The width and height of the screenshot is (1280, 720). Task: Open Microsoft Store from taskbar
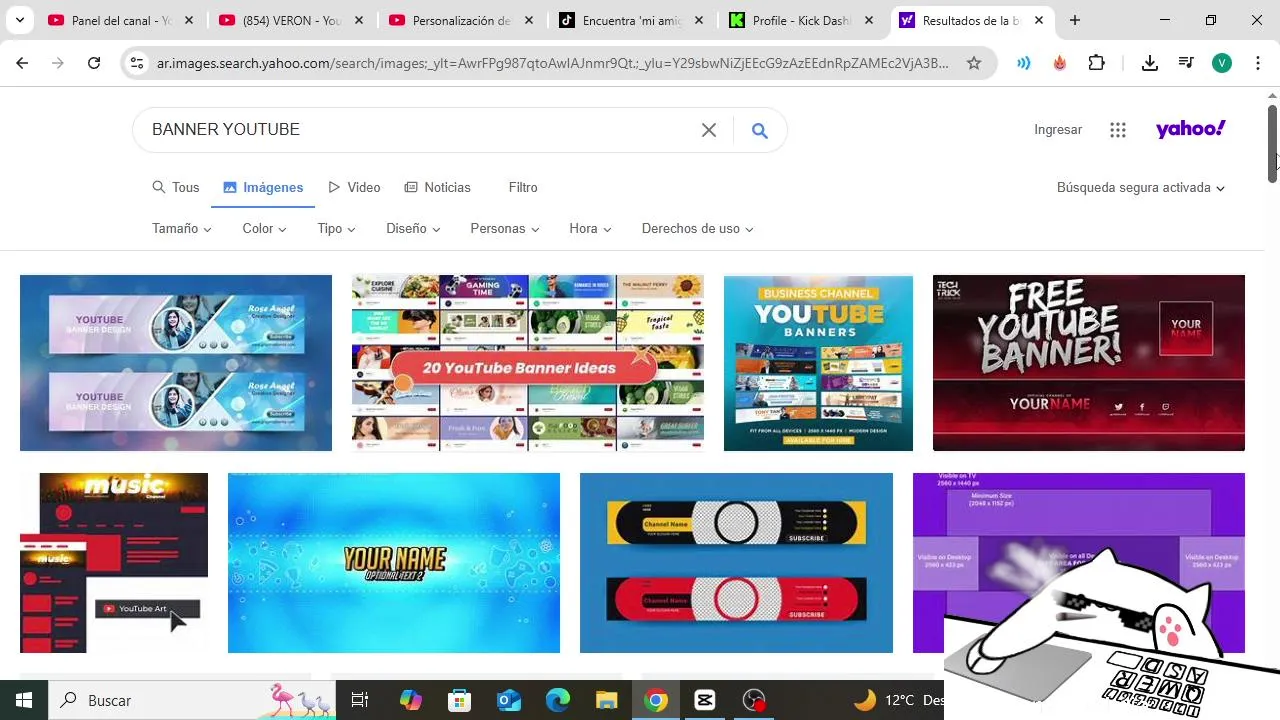[459, 700]
